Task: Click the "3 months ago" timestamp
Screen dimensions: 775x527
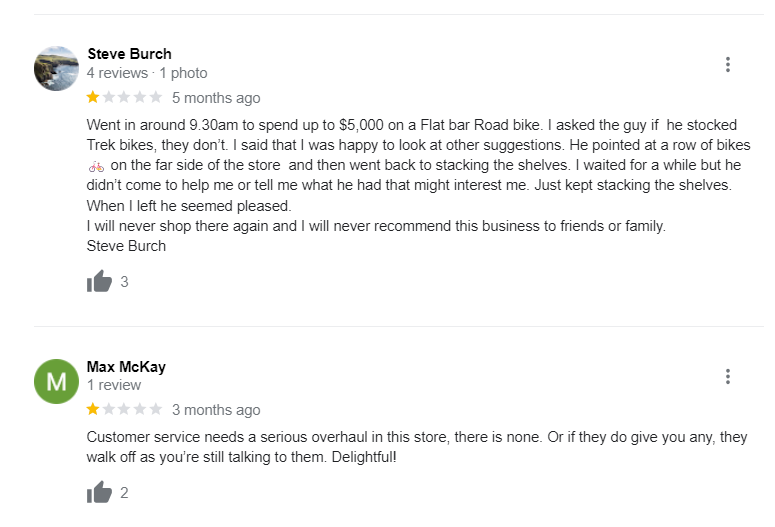Action: tap(216, 410)
